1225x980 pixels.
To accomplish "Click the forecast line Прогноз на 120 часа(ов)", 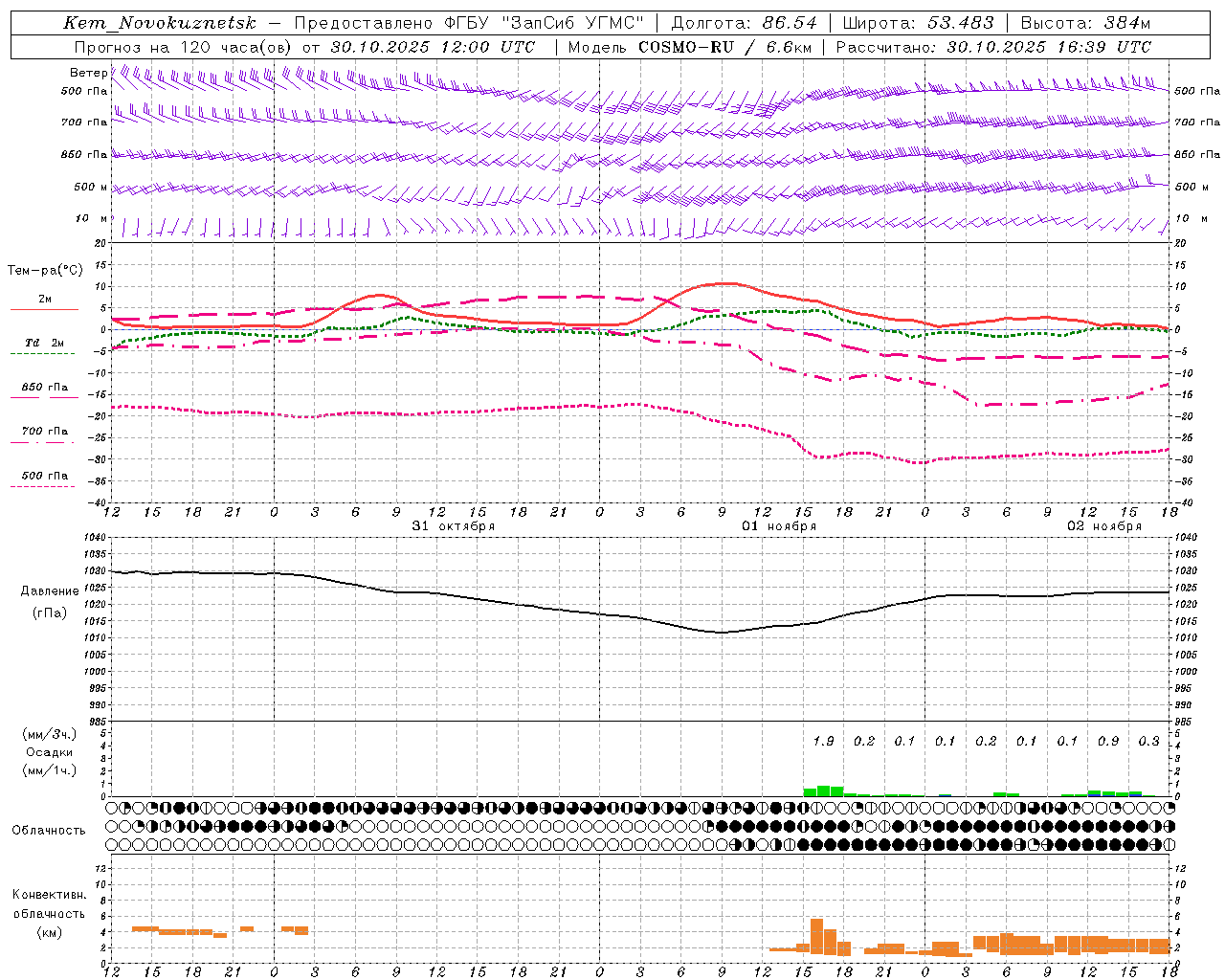I will point(183,47).
